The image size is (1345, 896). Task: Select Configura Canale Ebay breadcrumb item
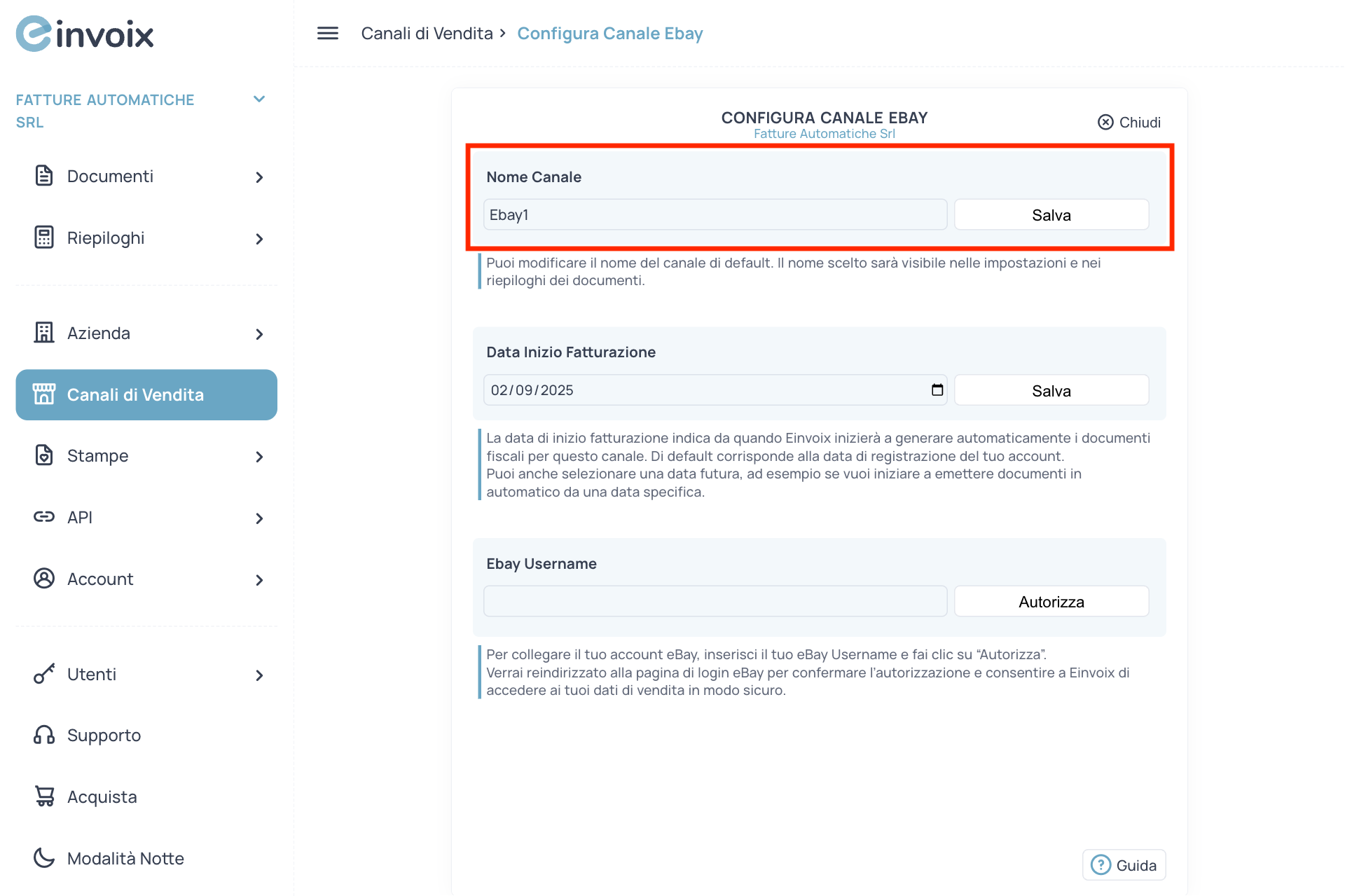click(x=609, y=33)
